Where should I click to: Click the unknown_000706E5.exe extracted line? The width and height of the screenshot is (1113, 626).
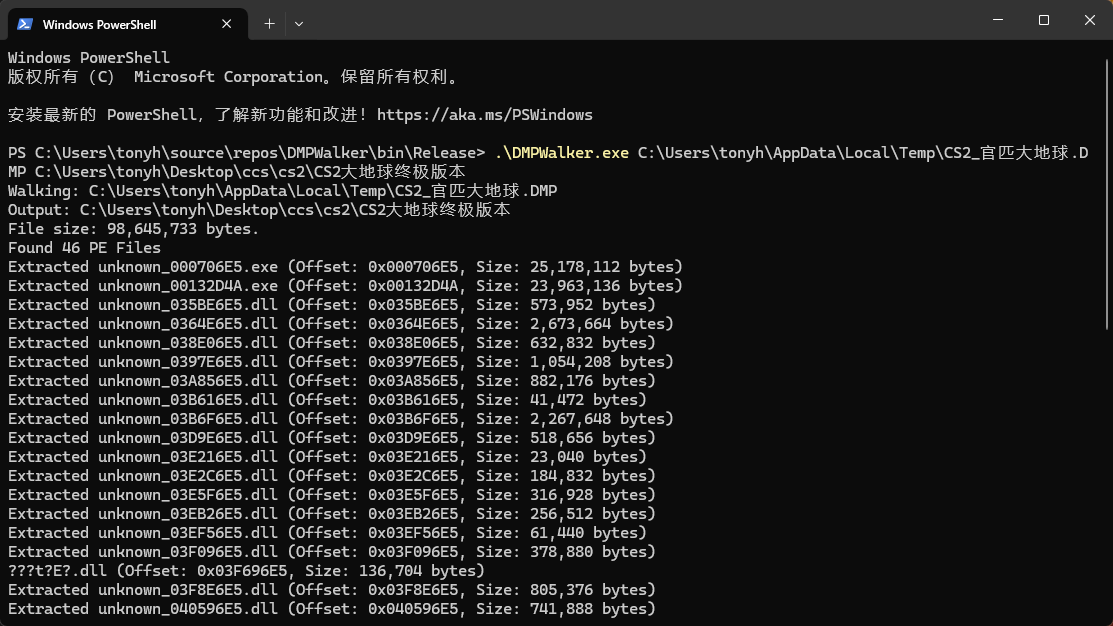click(345, 267)
